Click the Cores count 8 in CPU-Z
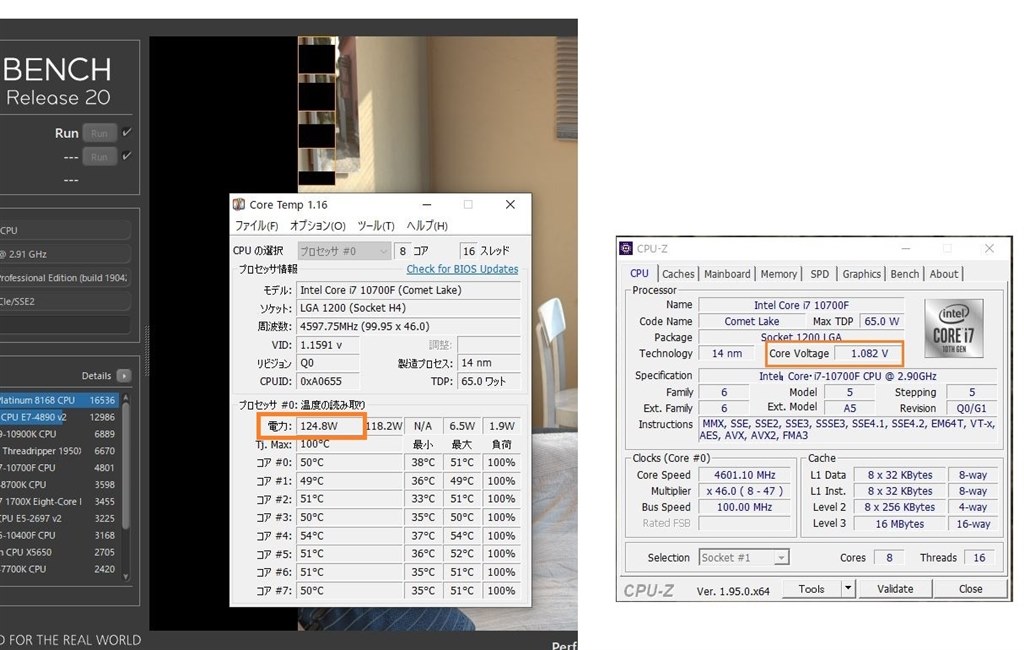The width and height of the screenshot is (1024, 650). pos(889,557)
